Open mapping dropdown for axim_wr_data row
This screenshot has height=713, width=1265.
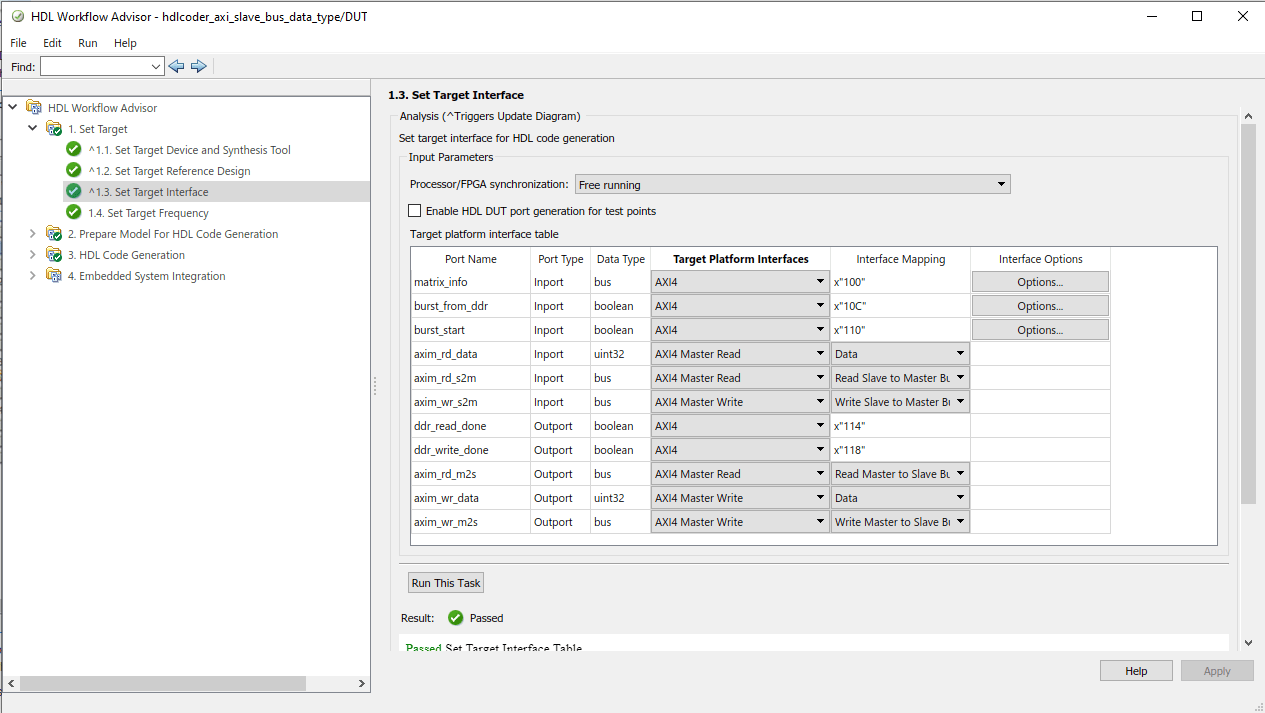[x=900, y=498]
